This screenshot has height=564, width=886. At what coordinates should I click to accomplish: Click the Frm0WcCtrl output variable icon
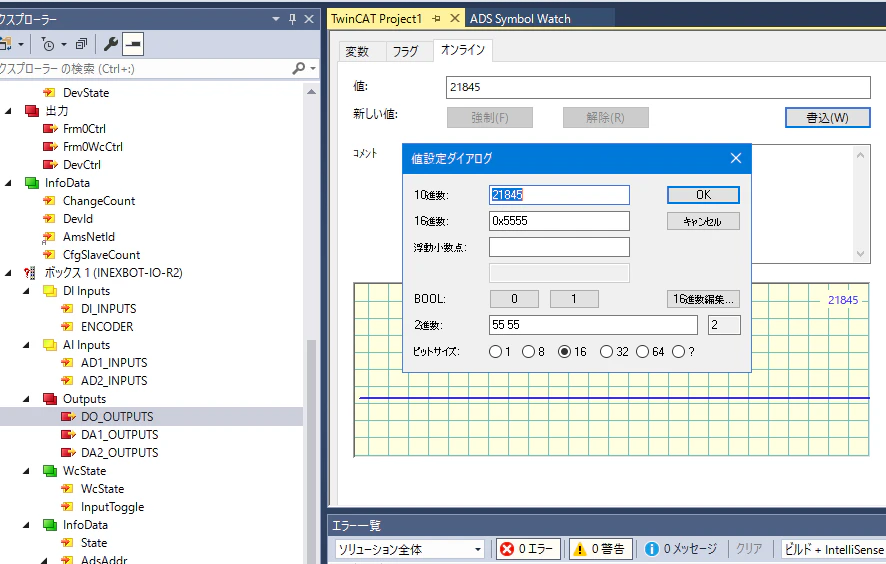coord(50,146)
